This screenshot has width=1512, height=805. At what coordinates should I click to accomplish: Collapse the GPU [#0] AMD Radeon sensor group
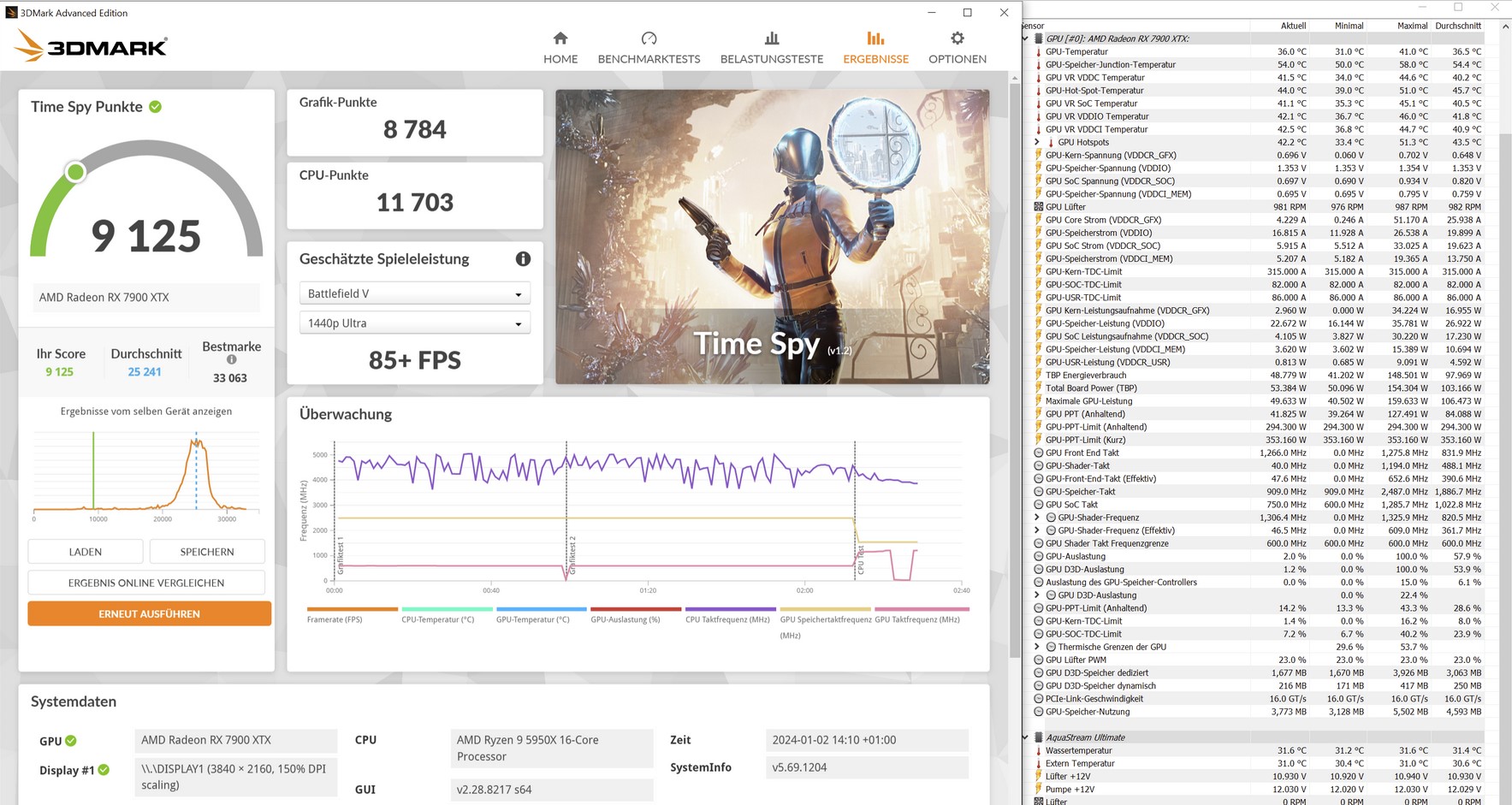[1025, 38]
